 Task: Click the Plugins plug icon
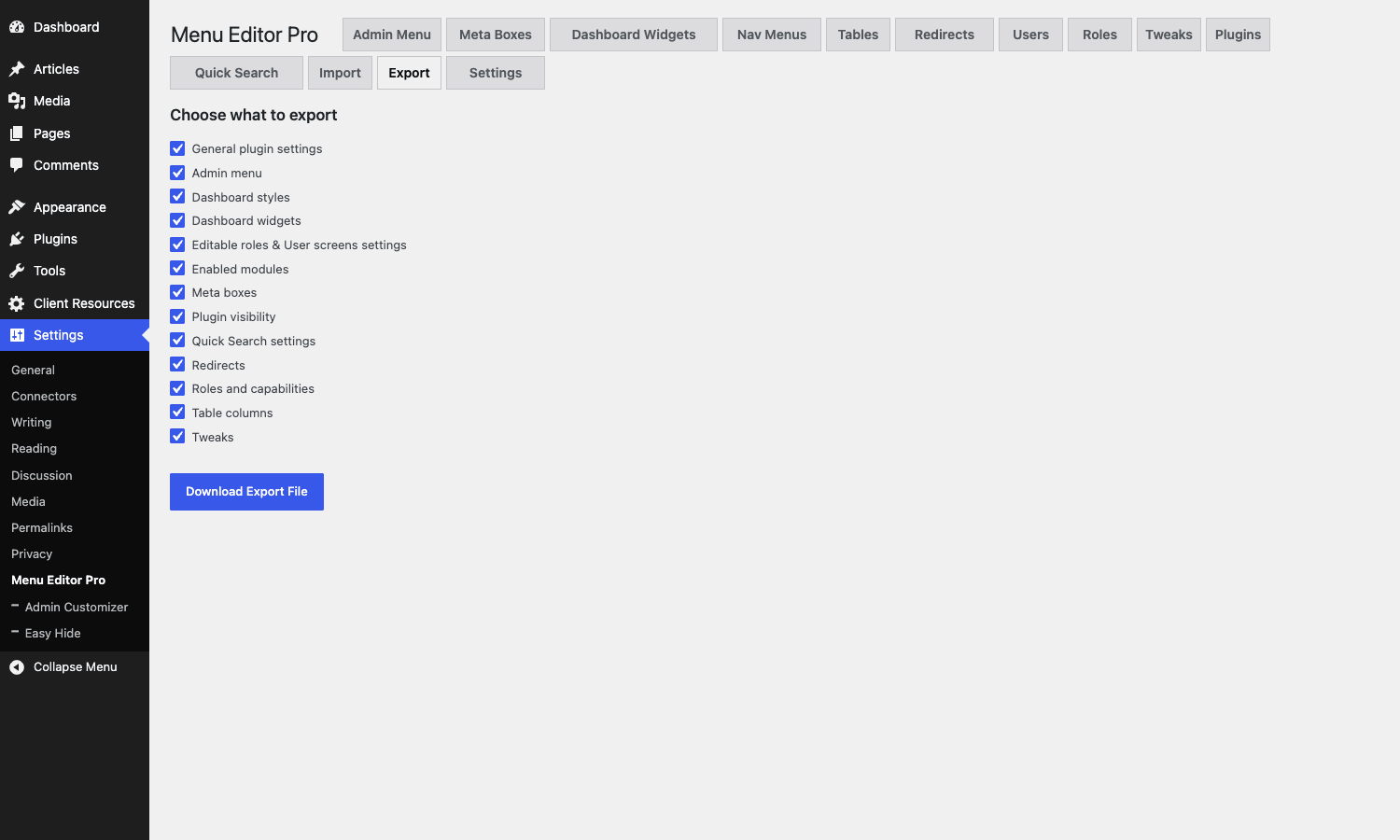click(17, 239)
